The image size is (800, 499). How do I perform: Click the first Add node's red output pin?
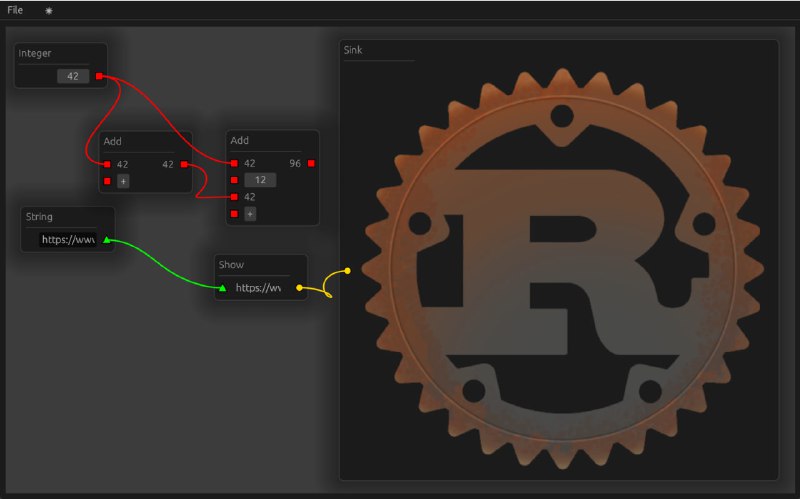click(x=184, y=164)
